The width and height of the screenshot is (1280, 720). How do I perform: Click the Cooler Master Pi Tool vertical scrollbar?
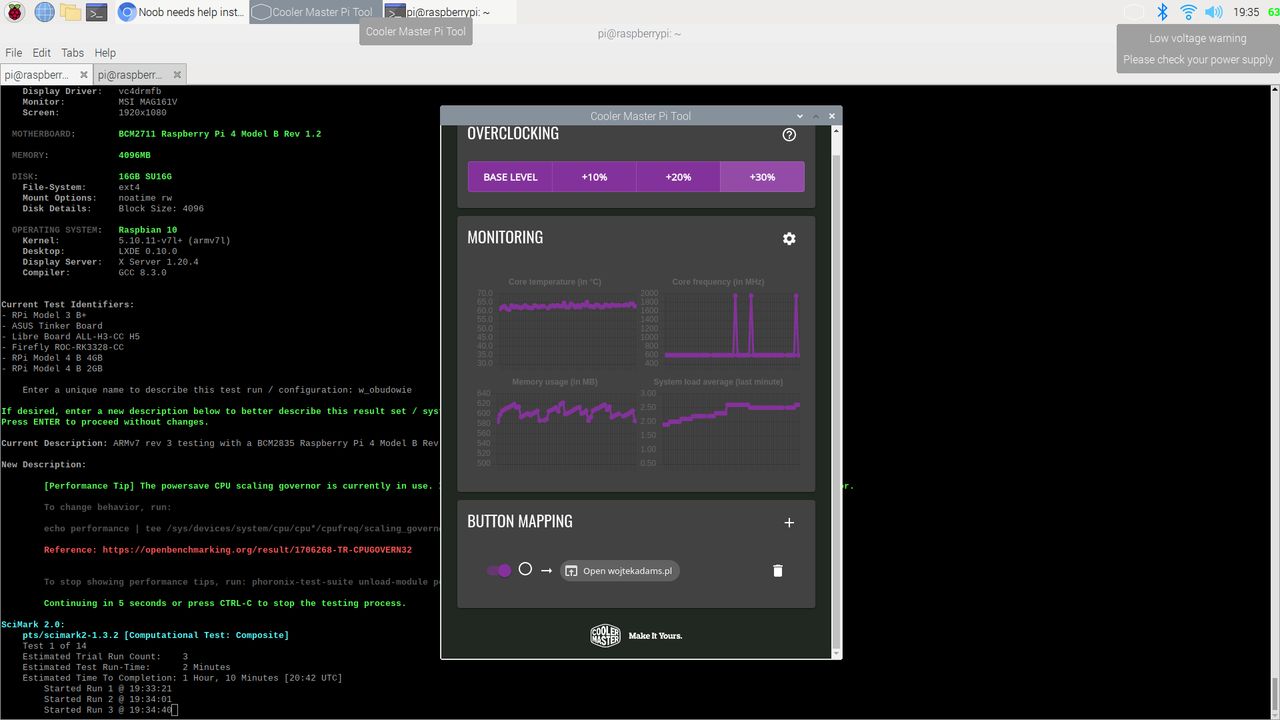click(837, 391)
